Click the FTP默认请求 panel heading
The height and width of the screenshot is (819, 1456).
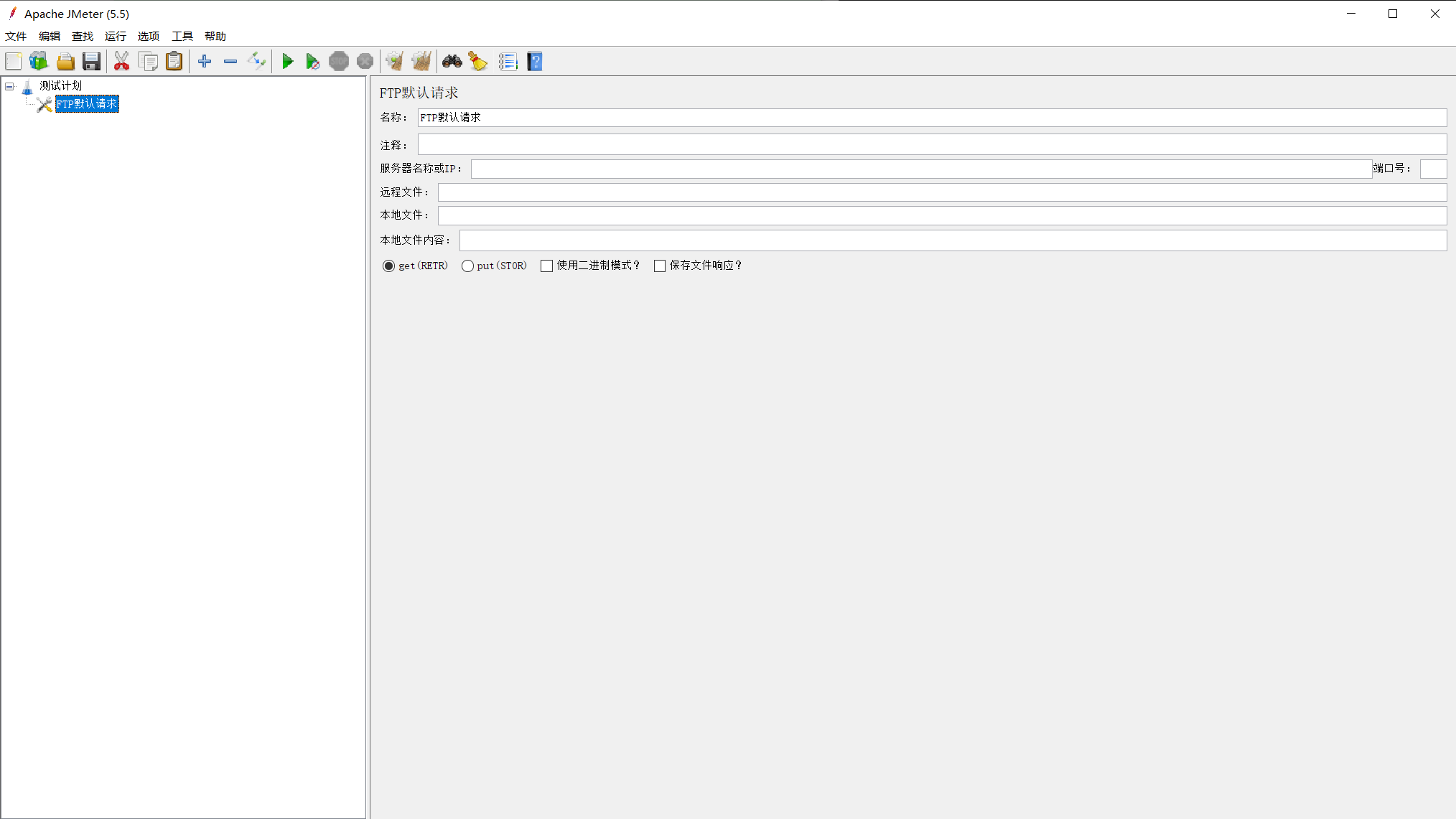click(x=419, y=93)
